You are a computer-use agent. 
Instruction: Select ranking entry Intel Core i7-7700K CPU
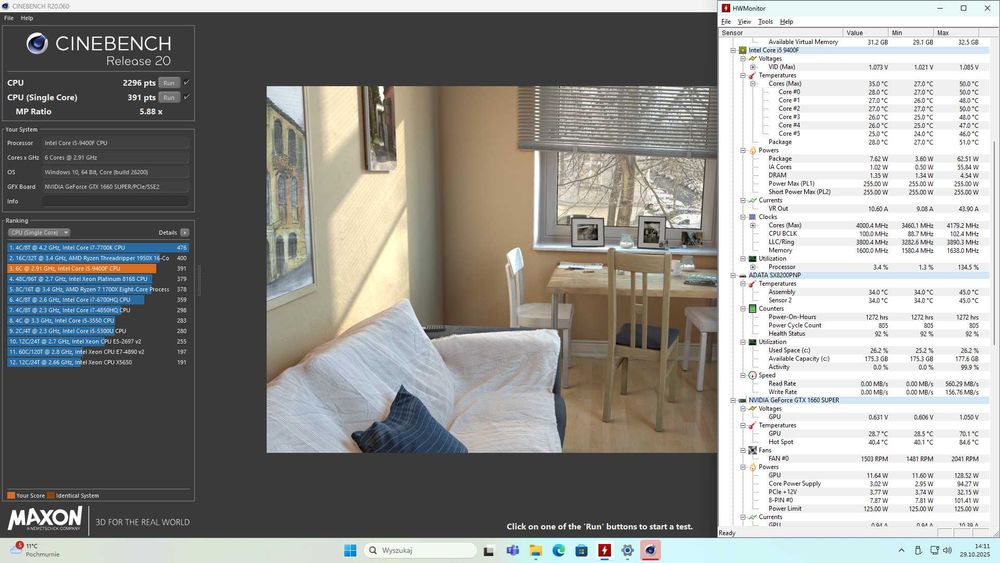[98, 247]
